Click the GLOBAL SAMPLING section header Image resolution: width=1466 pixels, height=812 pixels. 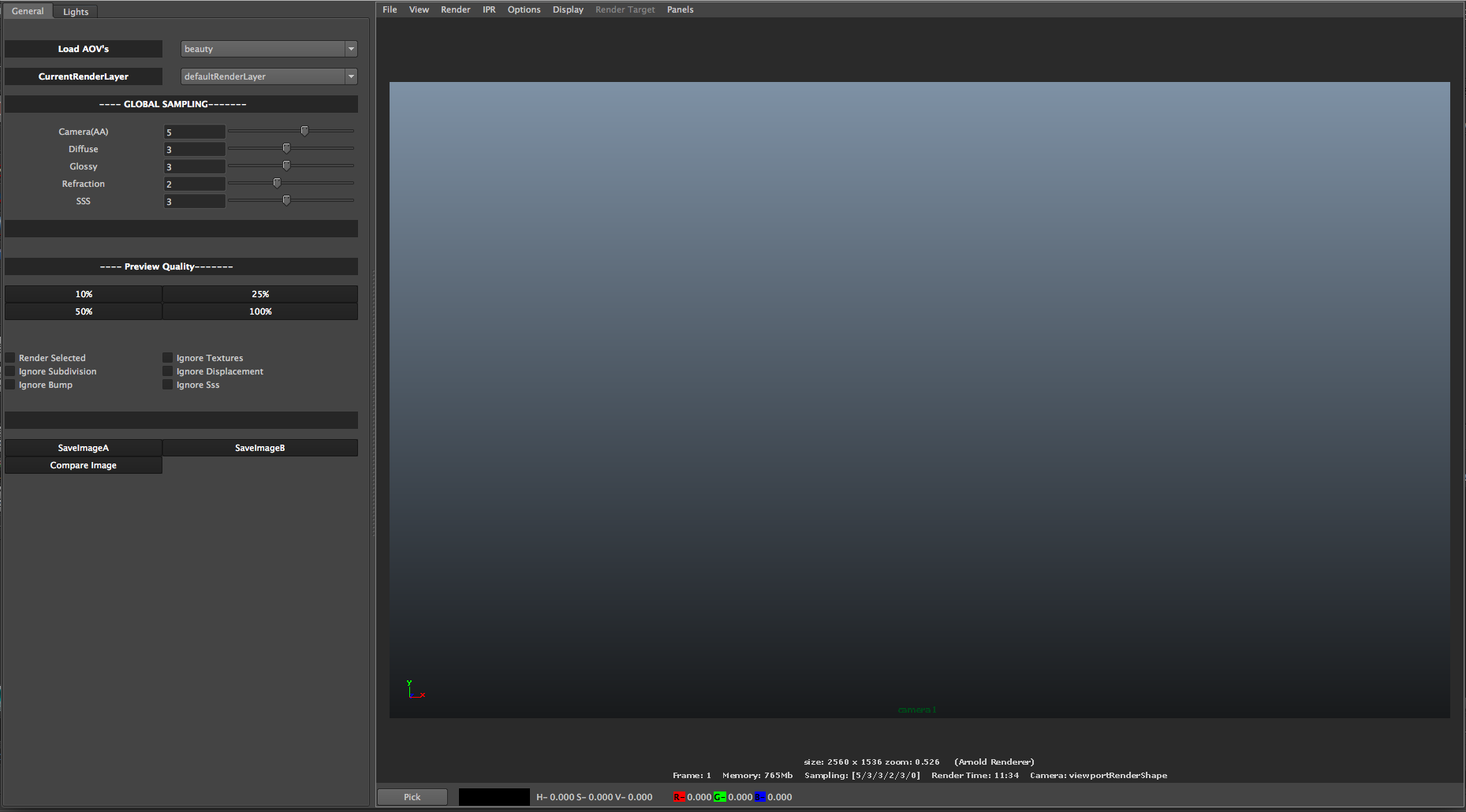181,104
